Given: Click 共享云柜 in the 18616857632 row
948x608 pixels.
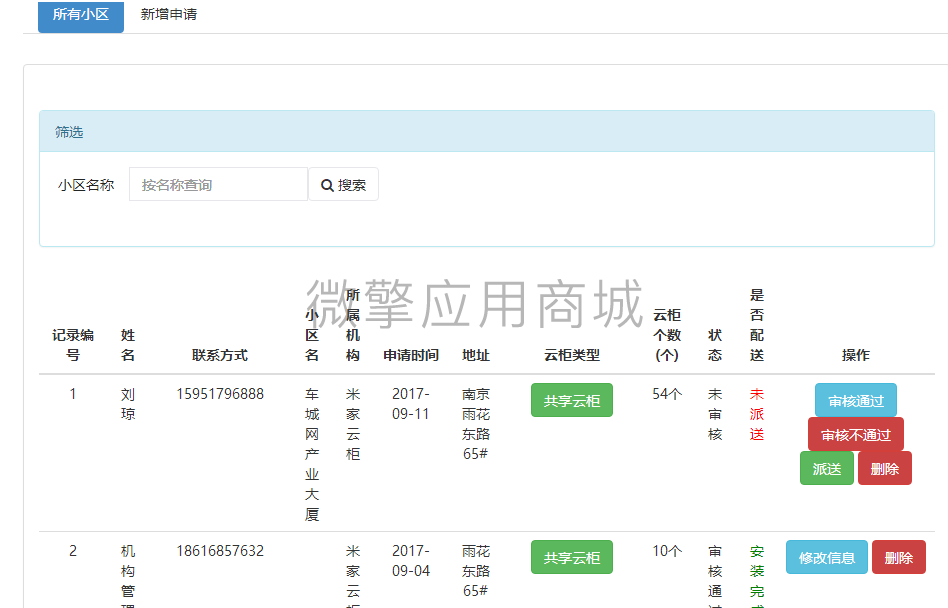Looking at the screenshot, I should (x=572, y=557).
